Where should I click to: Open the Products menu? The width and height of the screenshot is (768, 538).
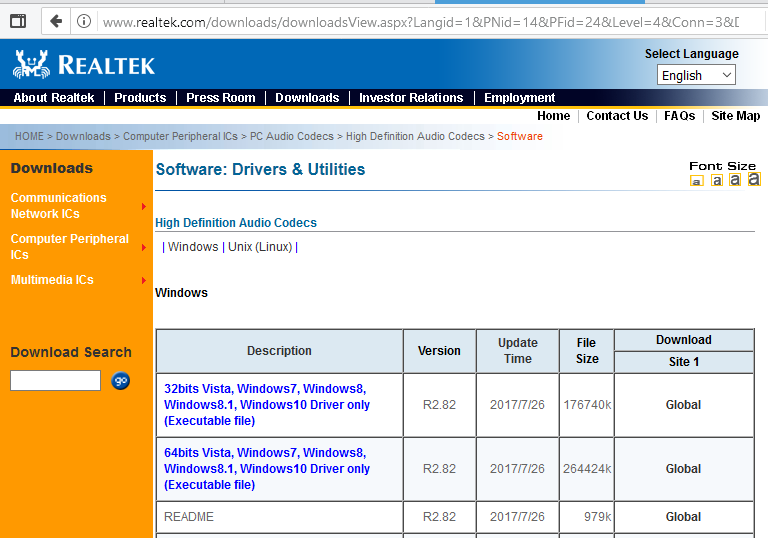coord(140,98)
